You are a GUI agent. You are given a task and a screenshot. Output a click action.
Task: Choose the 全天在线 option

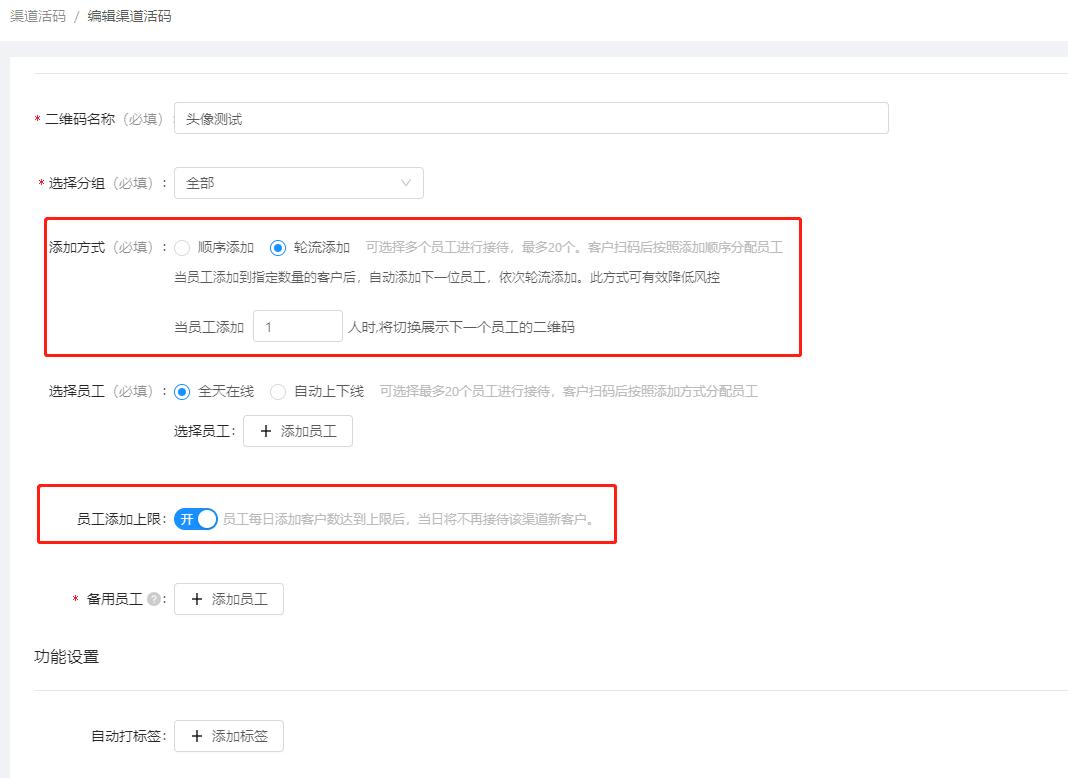coord(181,392)
